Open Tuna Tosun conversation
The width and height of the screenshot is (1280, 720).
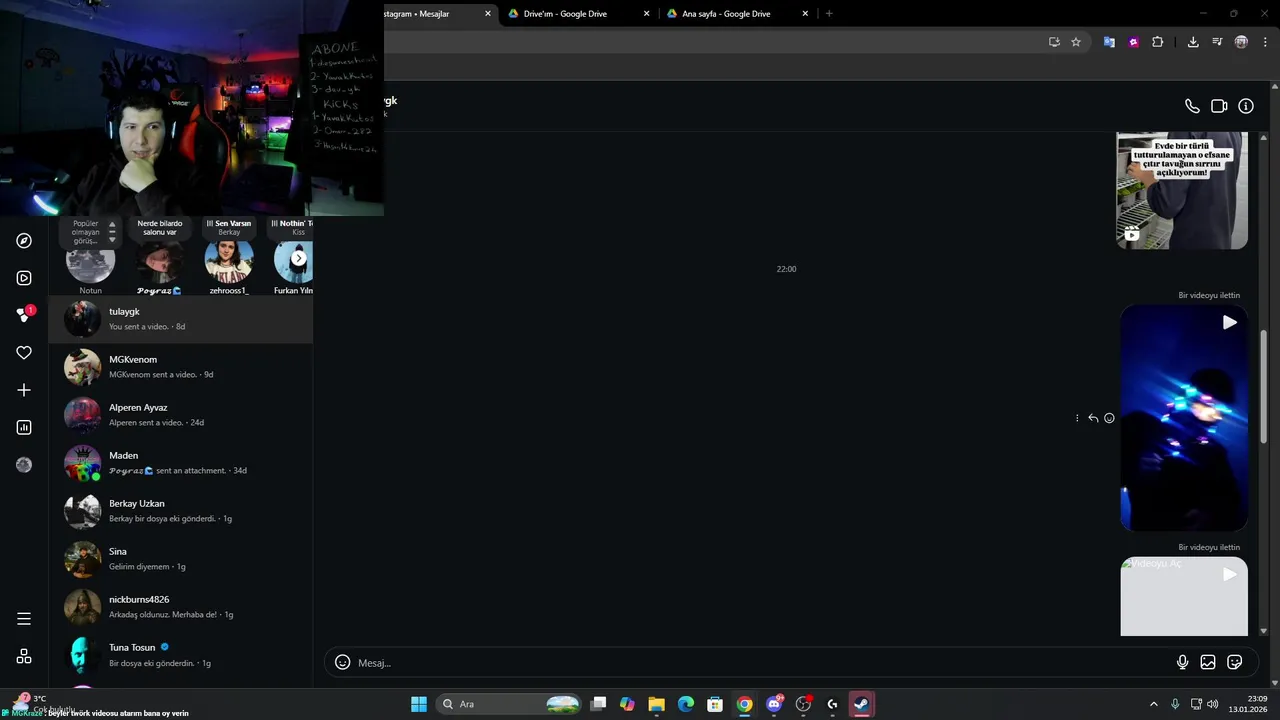click(x=181, y=655)
